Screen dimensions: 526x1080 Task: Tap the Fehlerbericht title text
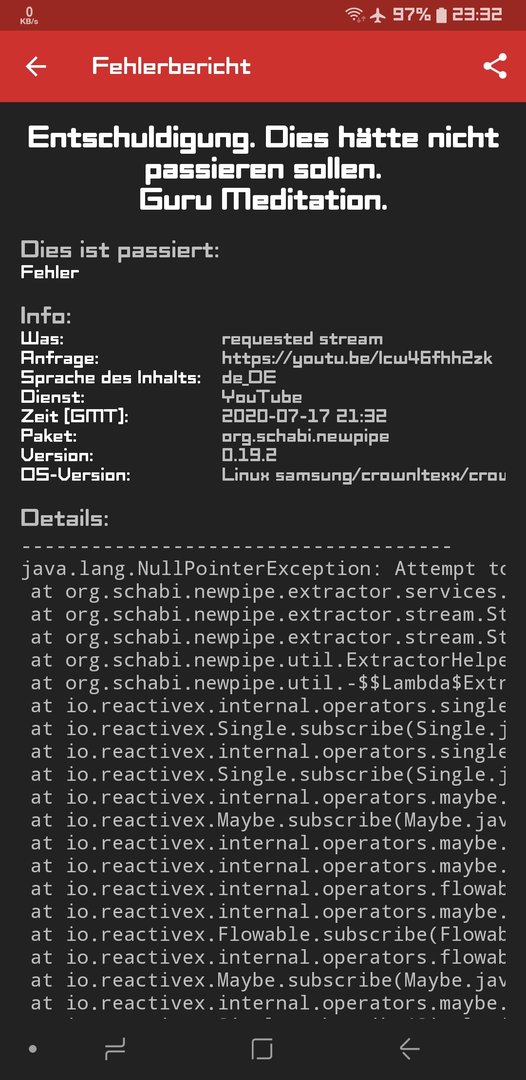pyautogui.click(x=171, y=66)
